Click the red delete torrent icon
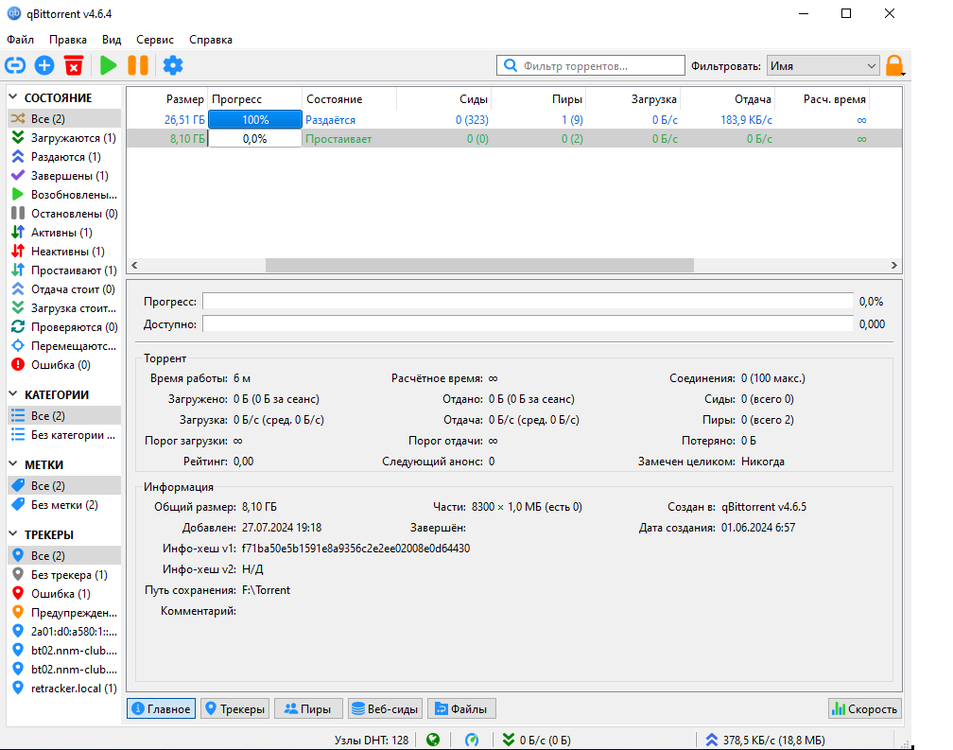 point(73,66)
